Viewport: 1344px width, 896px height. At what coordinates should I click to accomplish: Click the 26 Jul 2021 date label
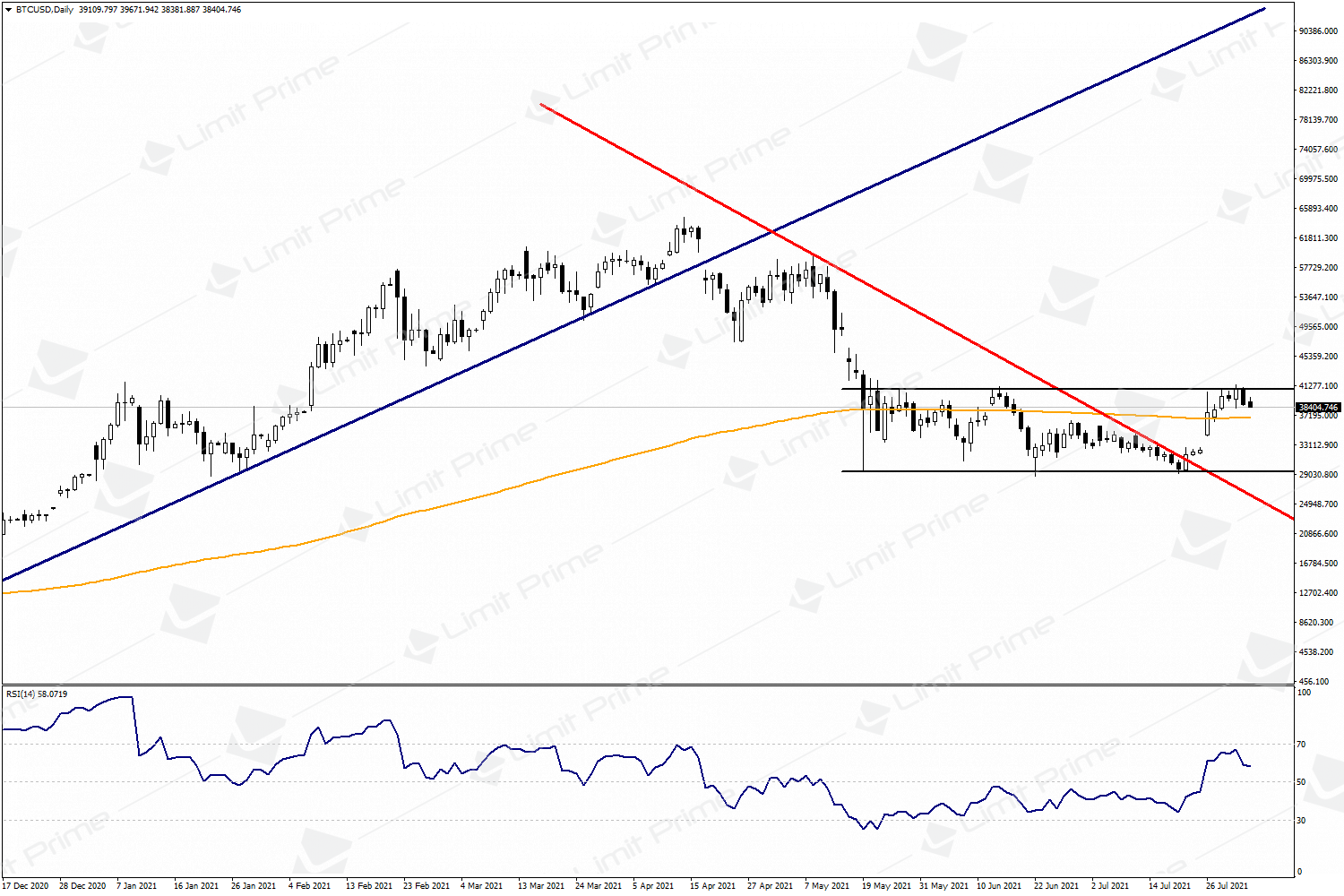(1227, 886)
